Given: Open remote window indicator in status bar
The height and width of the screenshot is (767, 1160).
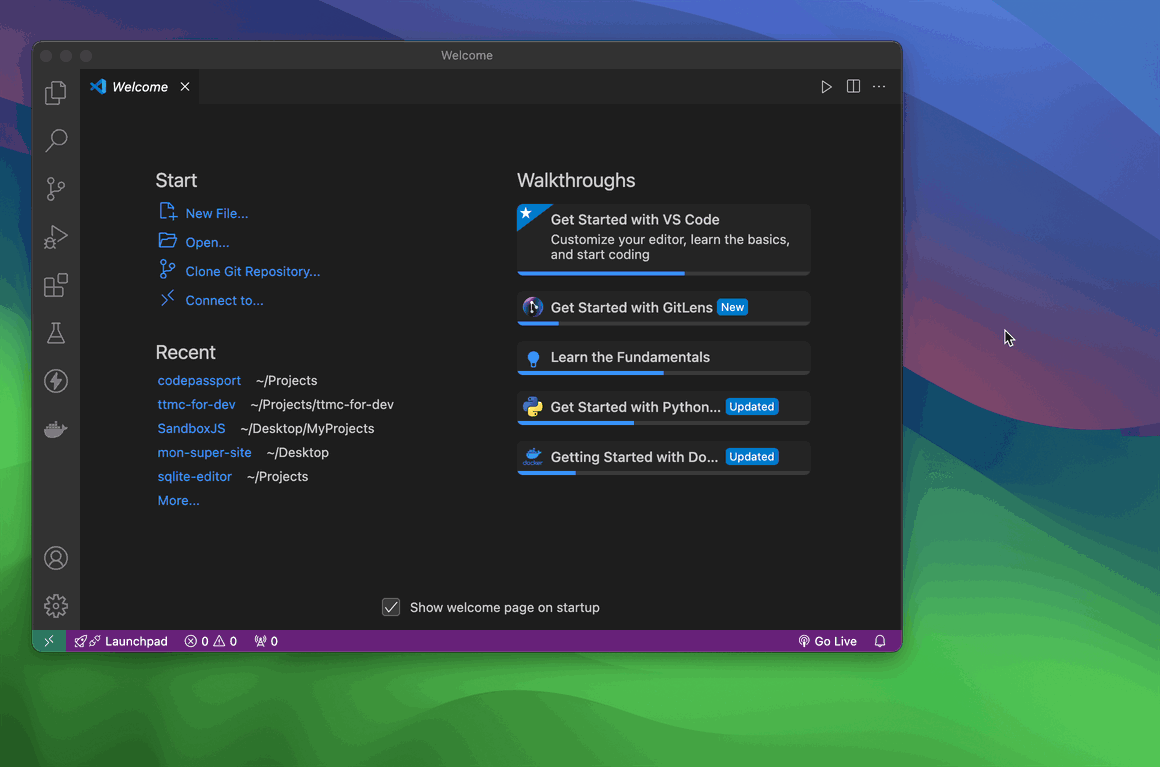Looking at the screenshot, I should tap(50, 641).
